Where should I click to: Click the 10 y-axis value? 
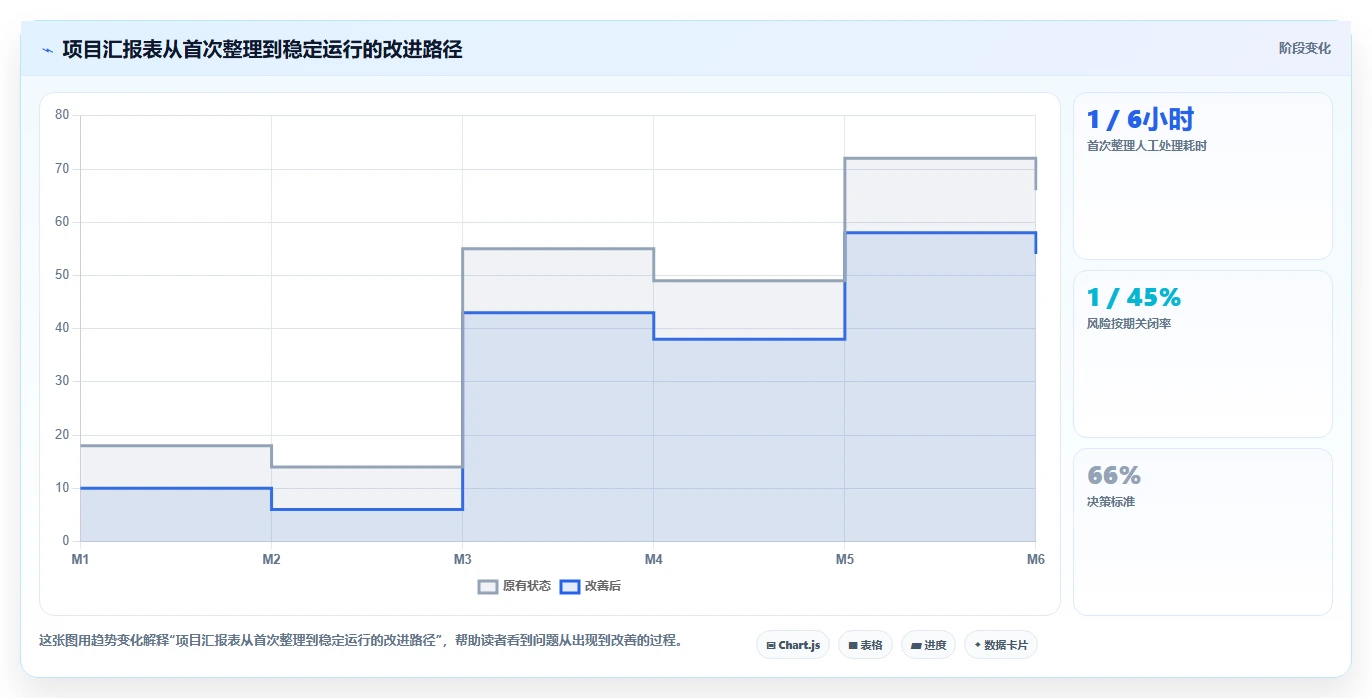tap(62, 488)
